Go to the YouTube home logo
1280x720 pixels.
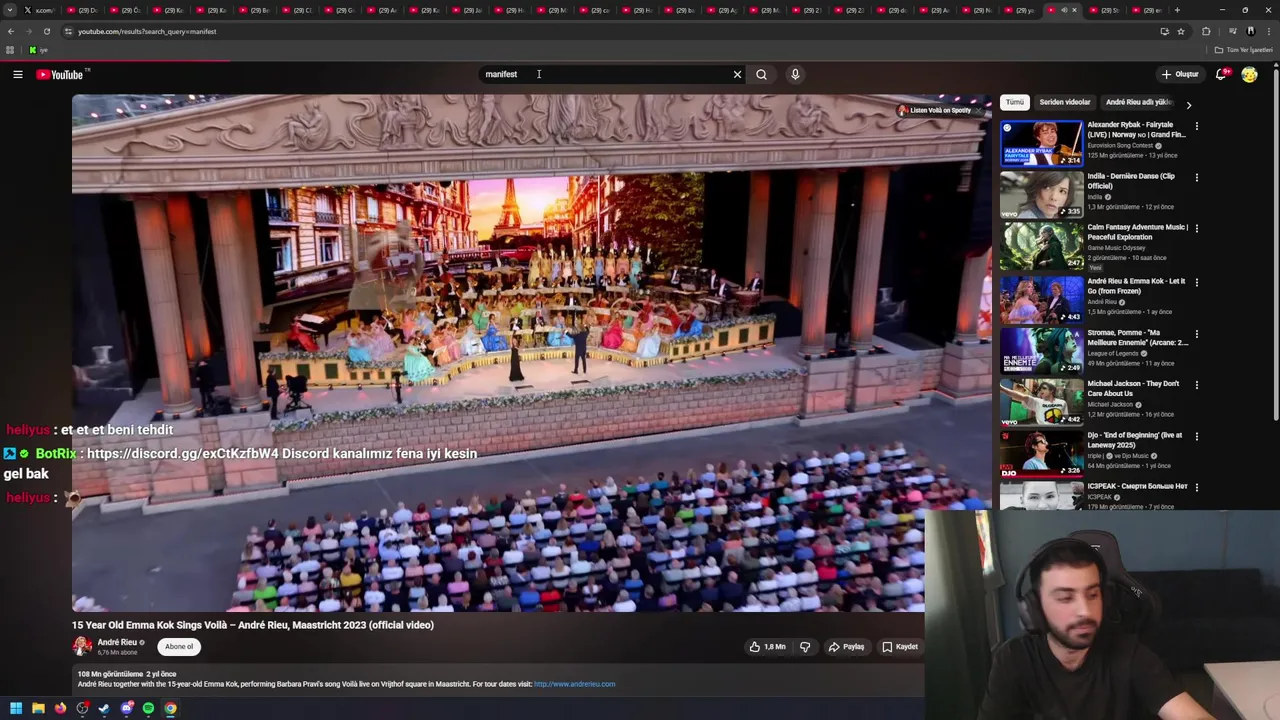coord(62,74)
